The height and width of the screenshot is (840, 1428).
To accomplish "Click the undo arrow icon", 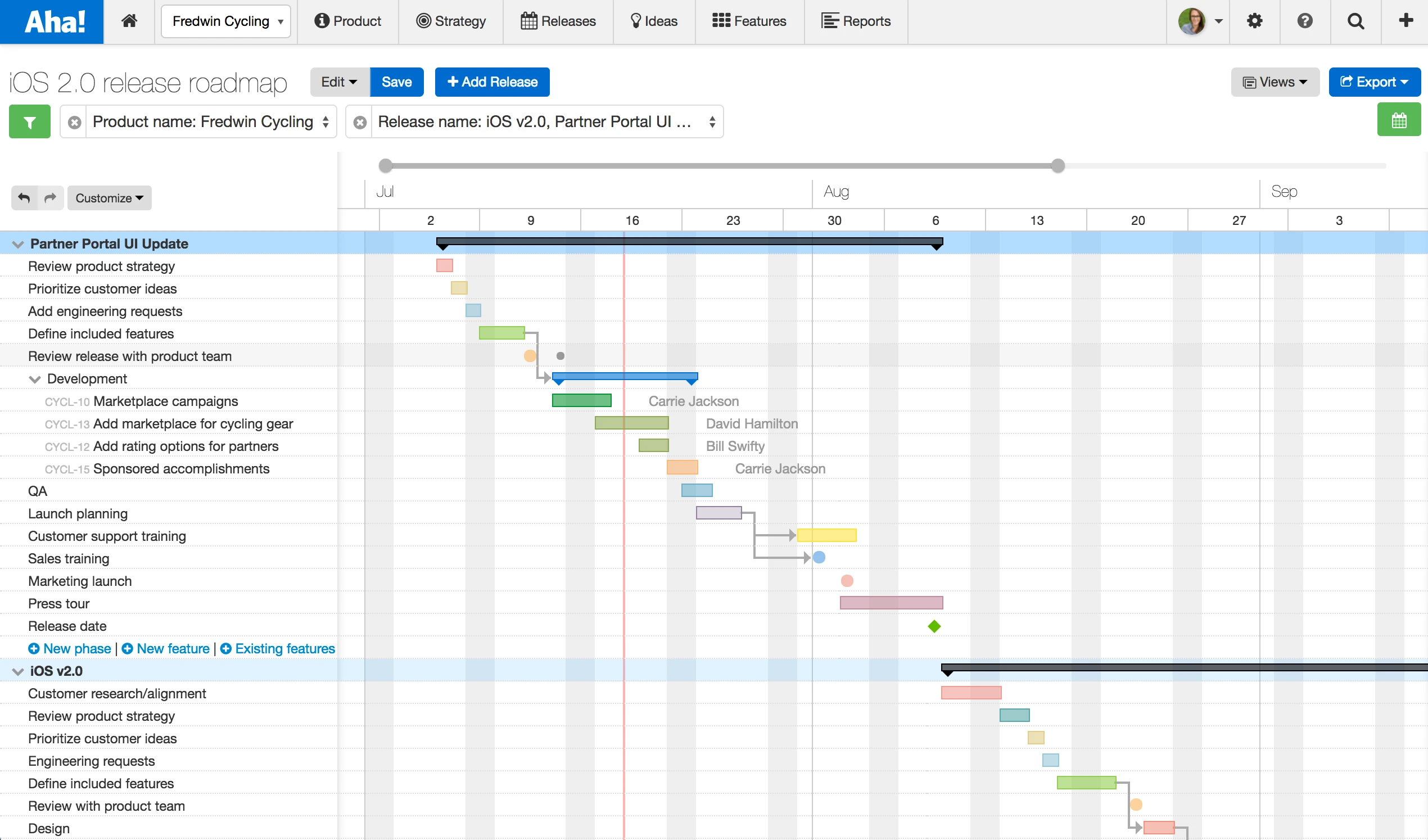I will point(24,198).
